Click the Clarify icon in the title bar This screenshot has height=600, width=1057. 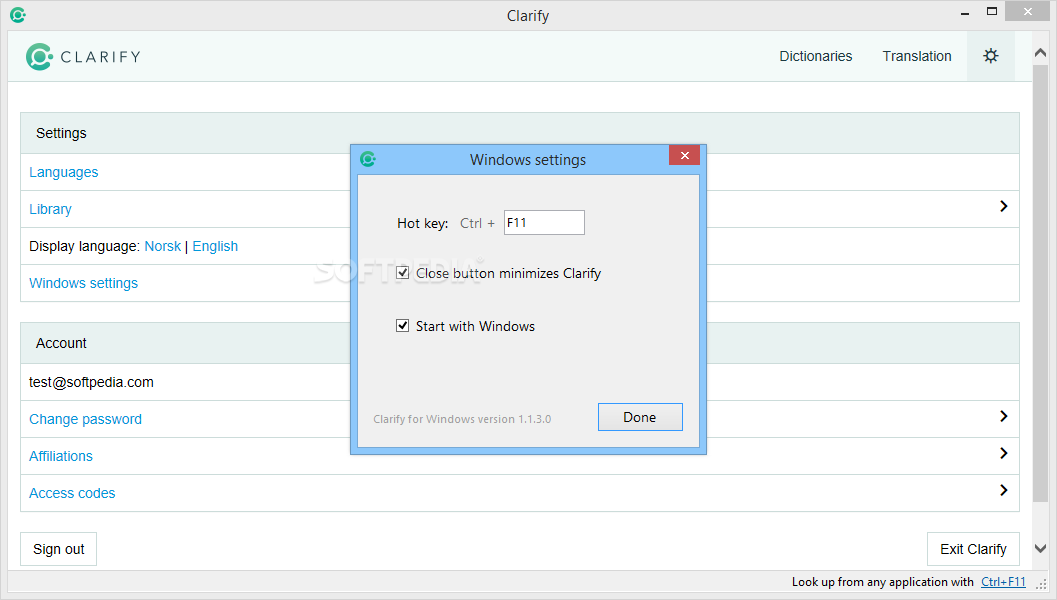click(18, 15)
